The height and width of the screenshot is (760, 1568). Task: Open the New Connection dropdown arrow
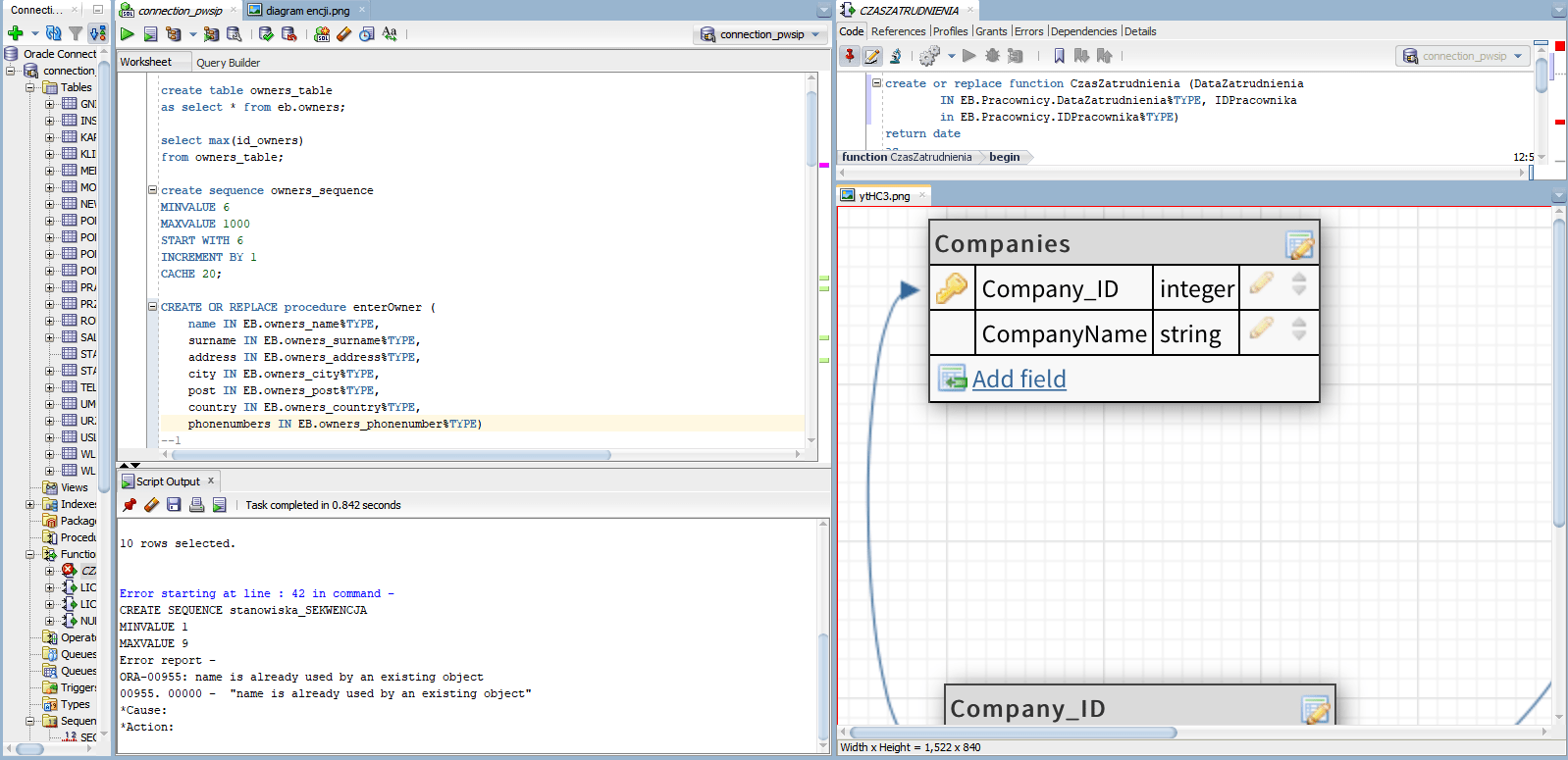pos(35,33)
